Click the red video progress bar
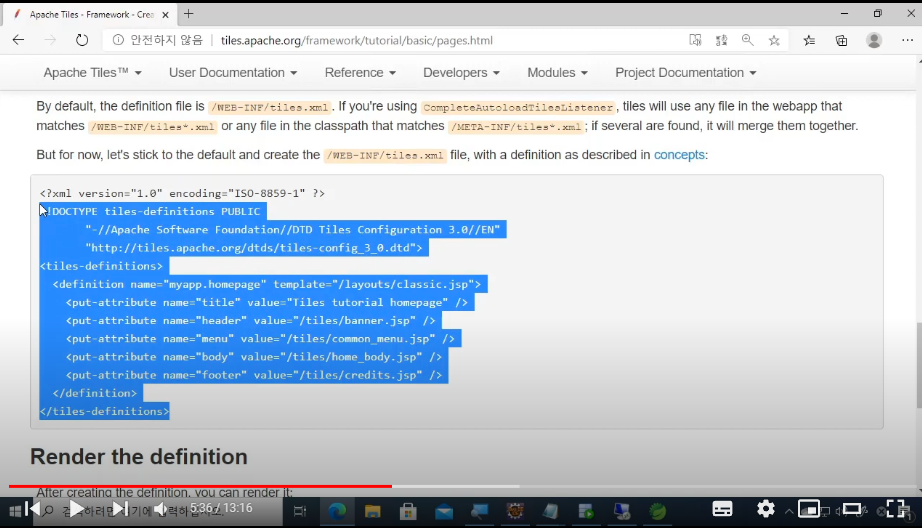 pyautogui.click(x=200, y=486)
